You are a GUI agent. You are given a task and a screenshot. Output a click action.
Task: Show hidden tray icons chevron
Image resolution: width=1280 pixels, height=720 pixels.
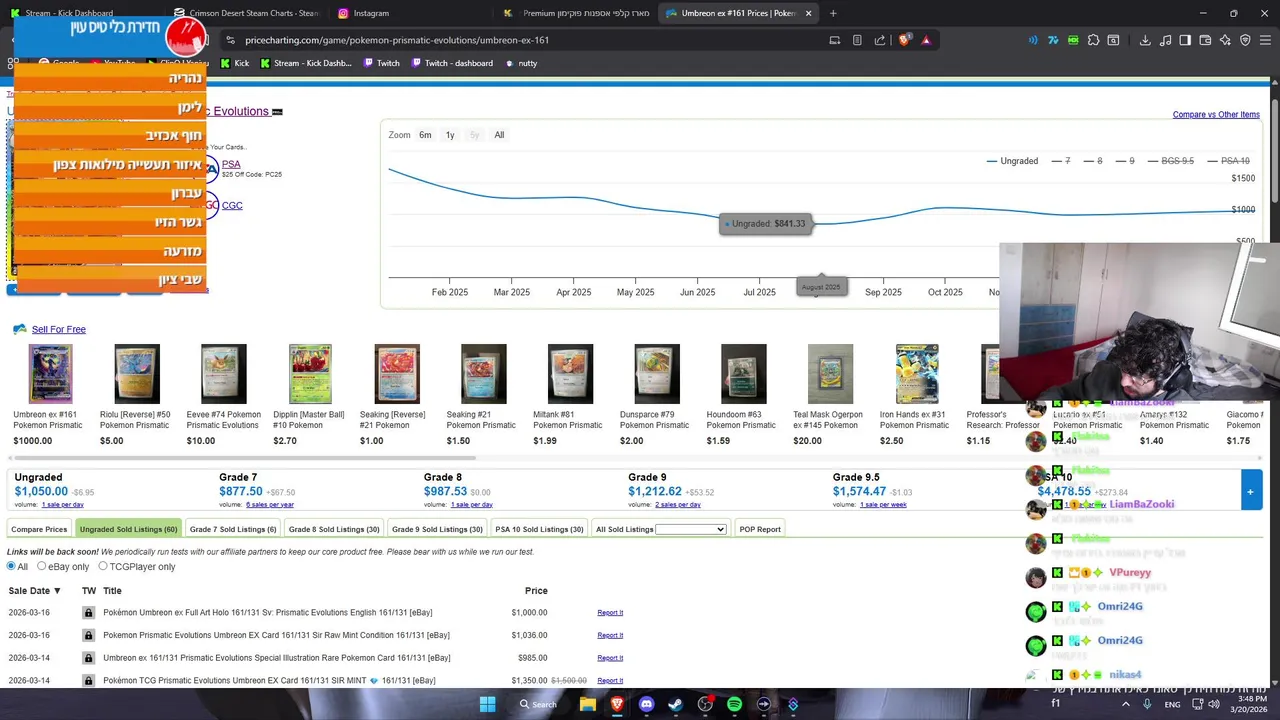[1125, 704]
